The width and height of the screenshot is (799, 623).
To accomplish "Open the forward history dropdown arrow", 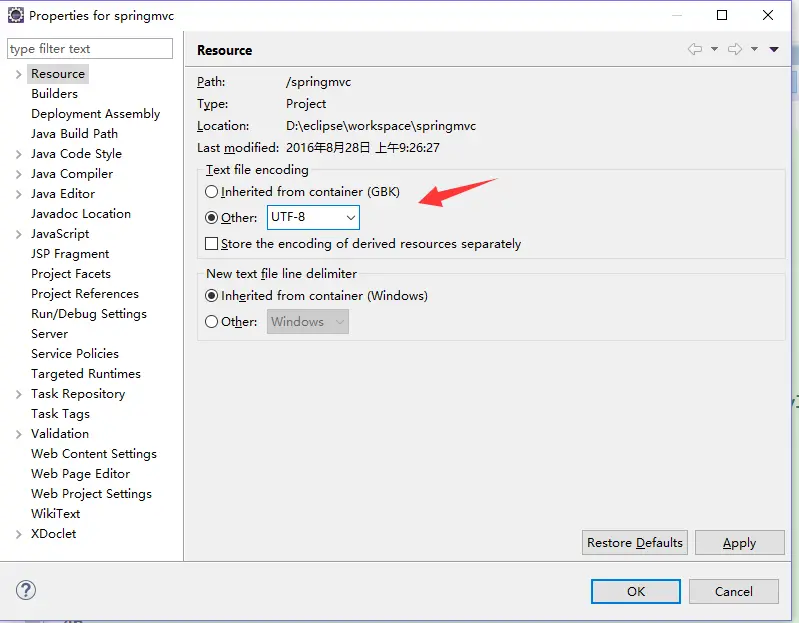I will click(754, 49).
